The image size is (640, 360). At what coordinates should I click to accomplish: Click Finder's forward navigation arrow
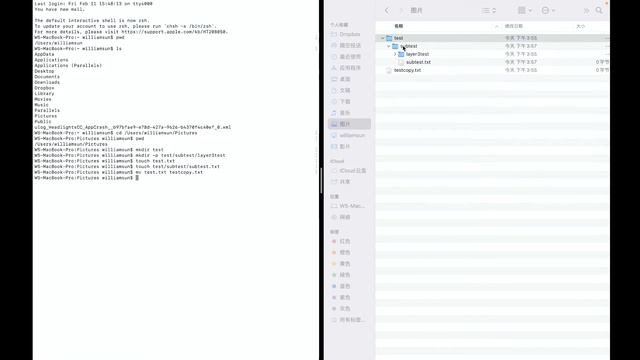pyautogui.click(x=400, y=11)
